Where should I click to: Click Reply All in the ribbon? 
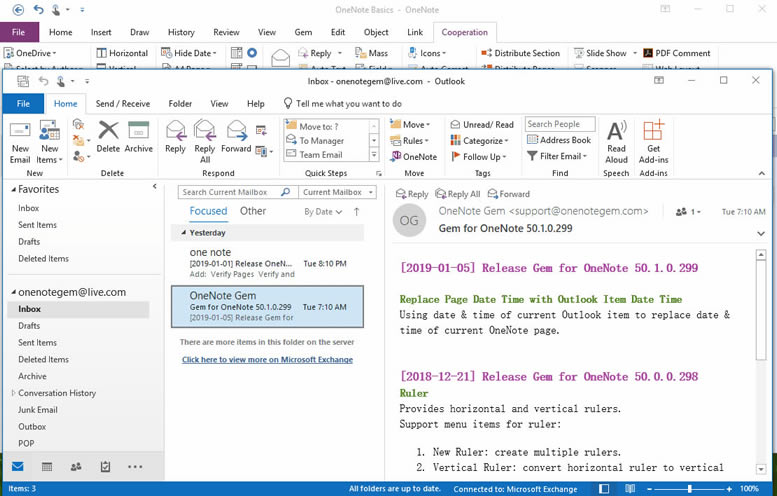click(205, 138)
